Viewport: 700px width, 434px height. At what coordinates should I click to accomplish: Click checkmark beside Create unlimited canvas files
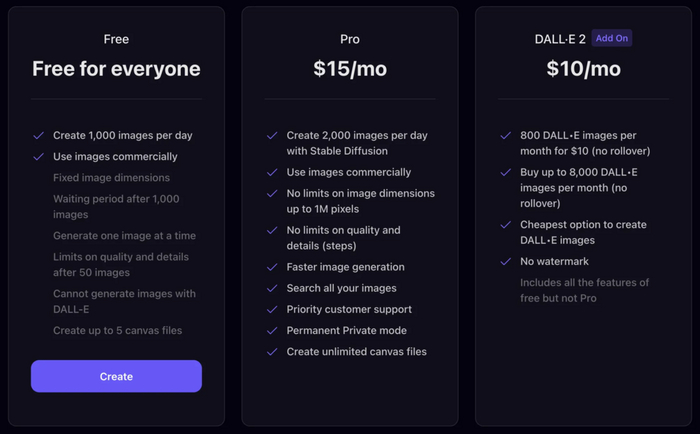(272, 352)
